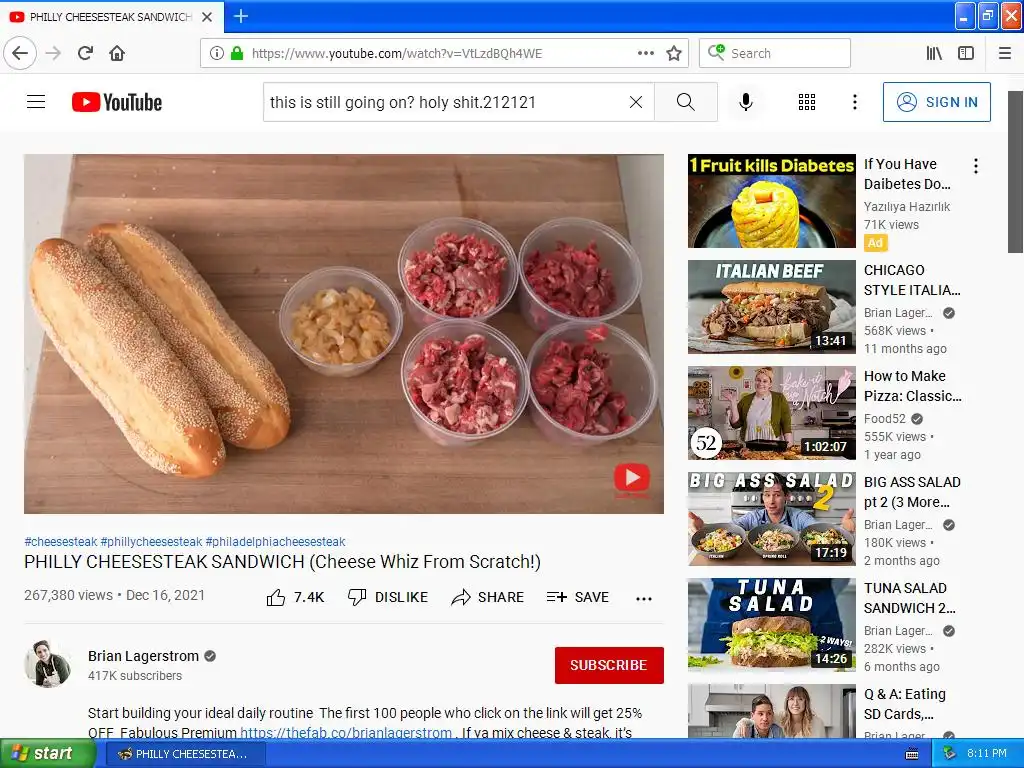Image resolution: width=1024 pixels, height=768 pixels.
Task: Click the YouTube play logo watermark in video
Action: [632, 478]
